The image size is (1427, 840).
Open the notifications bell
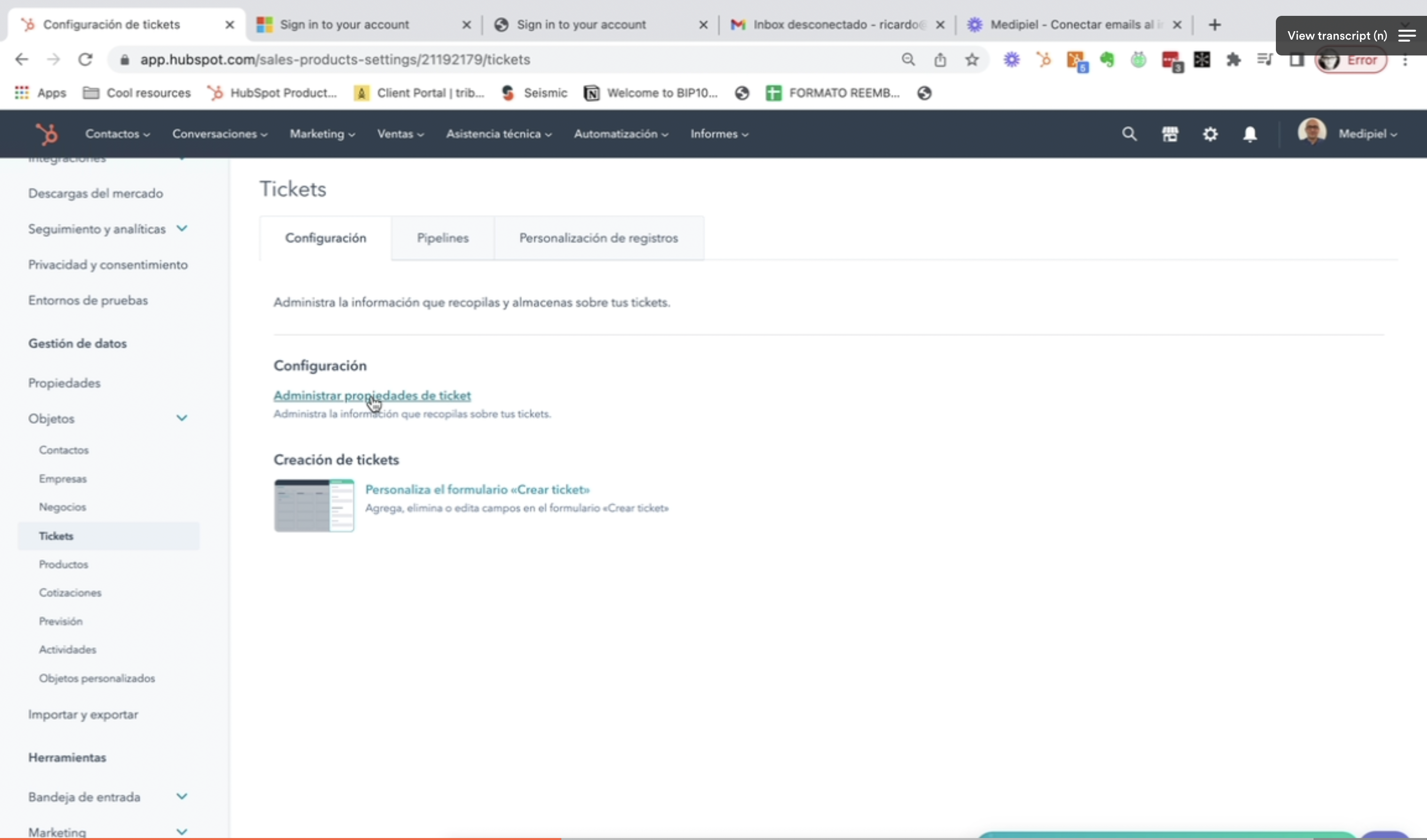pos(1250,134)
